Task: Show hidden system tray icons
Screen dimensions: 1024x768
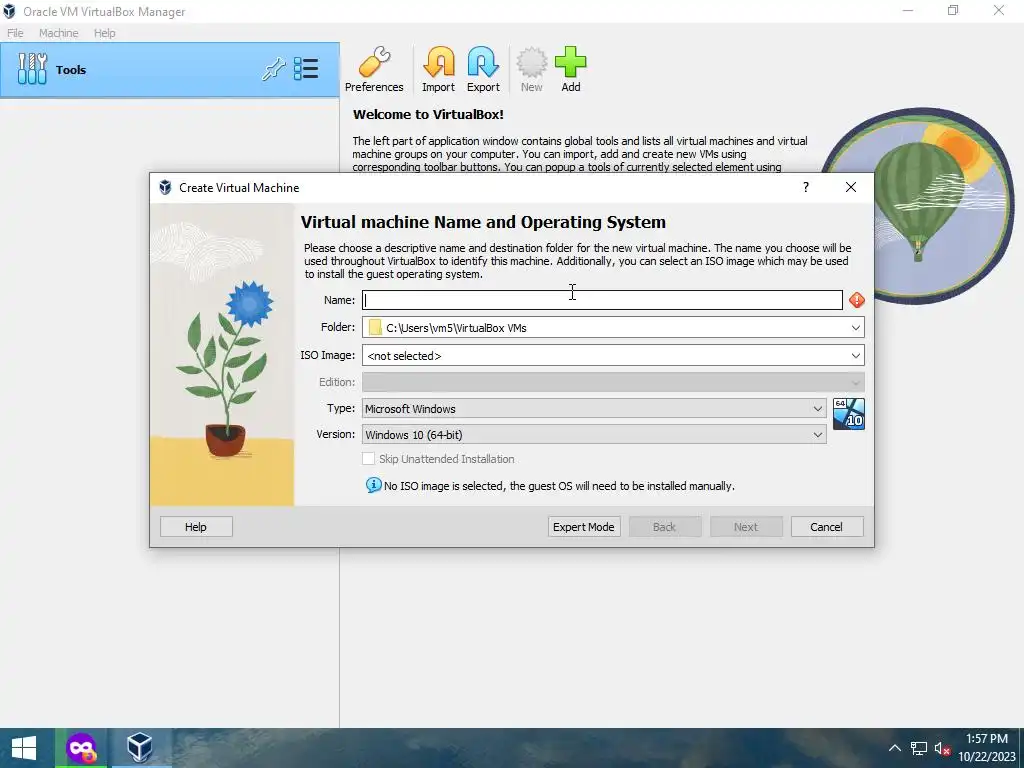Action: (x=895, y=748)
